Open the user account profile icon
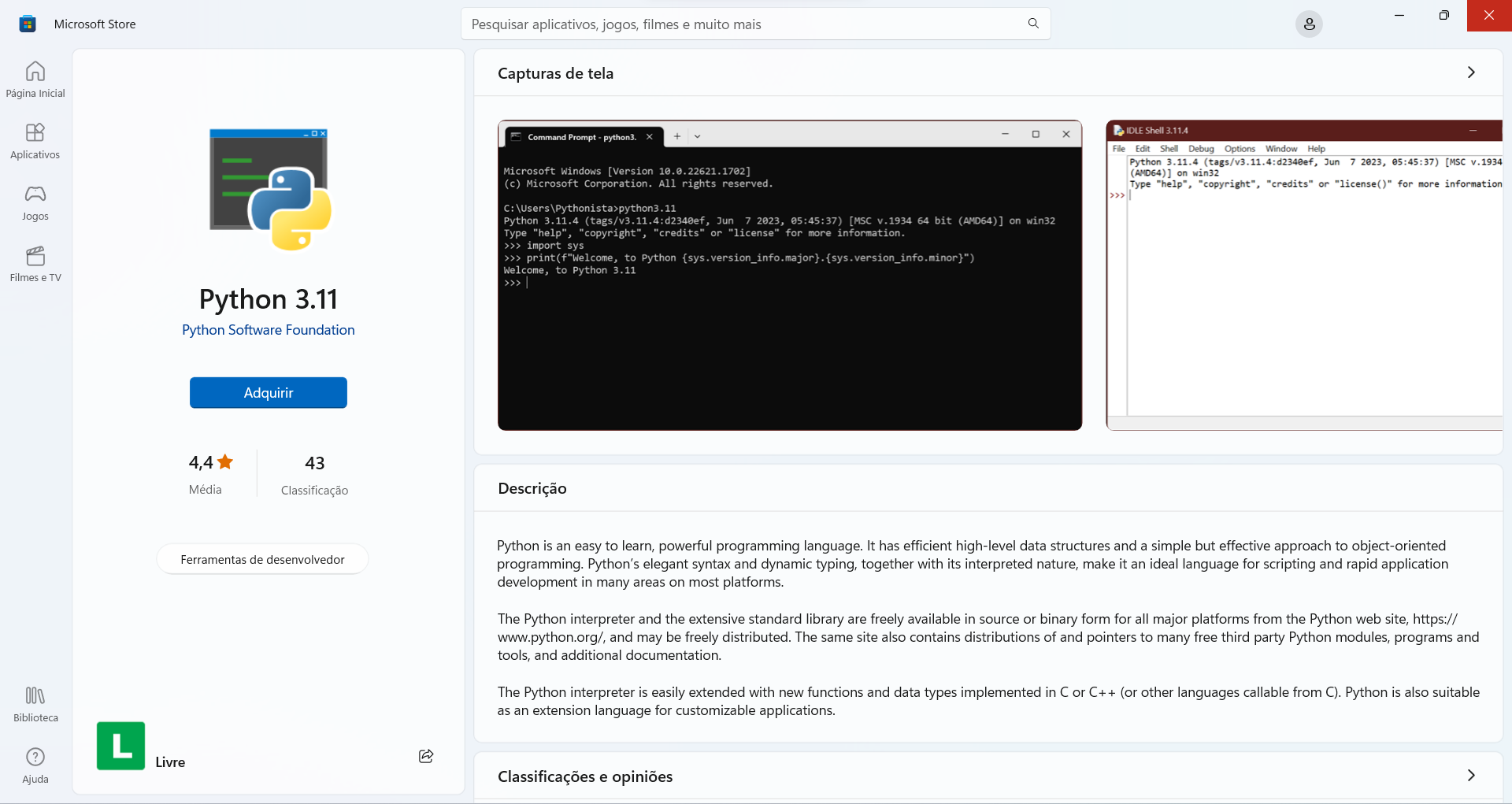 (x=1309, y=24)
